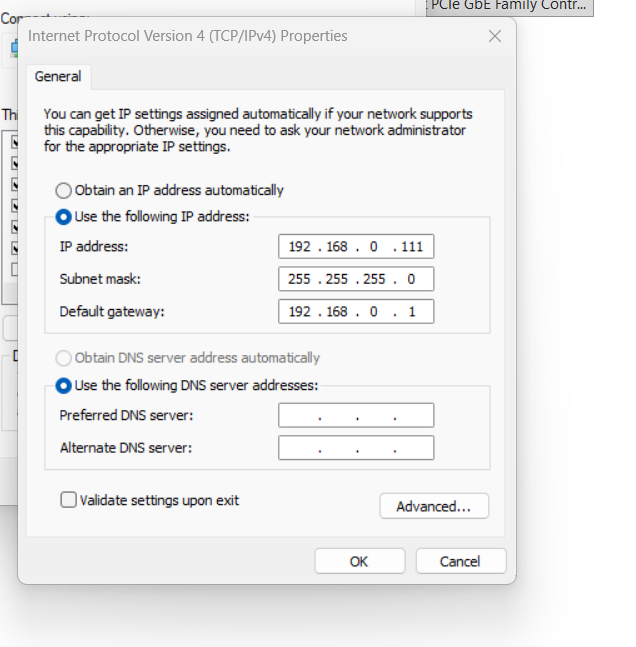Image resolution: width=636 pixels, height=647 pixels.
Task: Focus the Preferred DNS server field
Action: [356, 415]
